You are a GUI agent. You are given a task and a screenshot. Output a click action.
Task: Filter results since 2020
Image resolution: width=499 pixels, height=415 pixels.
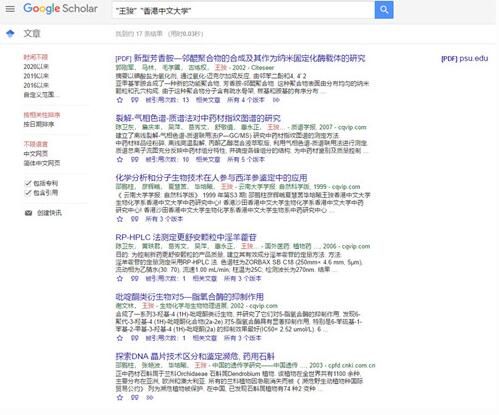[36, 67]
